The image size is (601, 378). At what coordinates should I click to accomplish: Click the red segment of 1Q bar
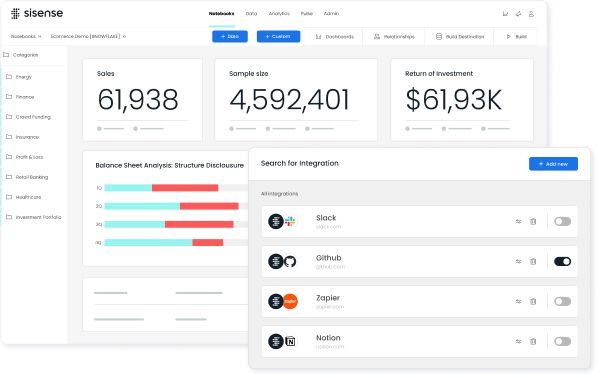coord(185,188)
